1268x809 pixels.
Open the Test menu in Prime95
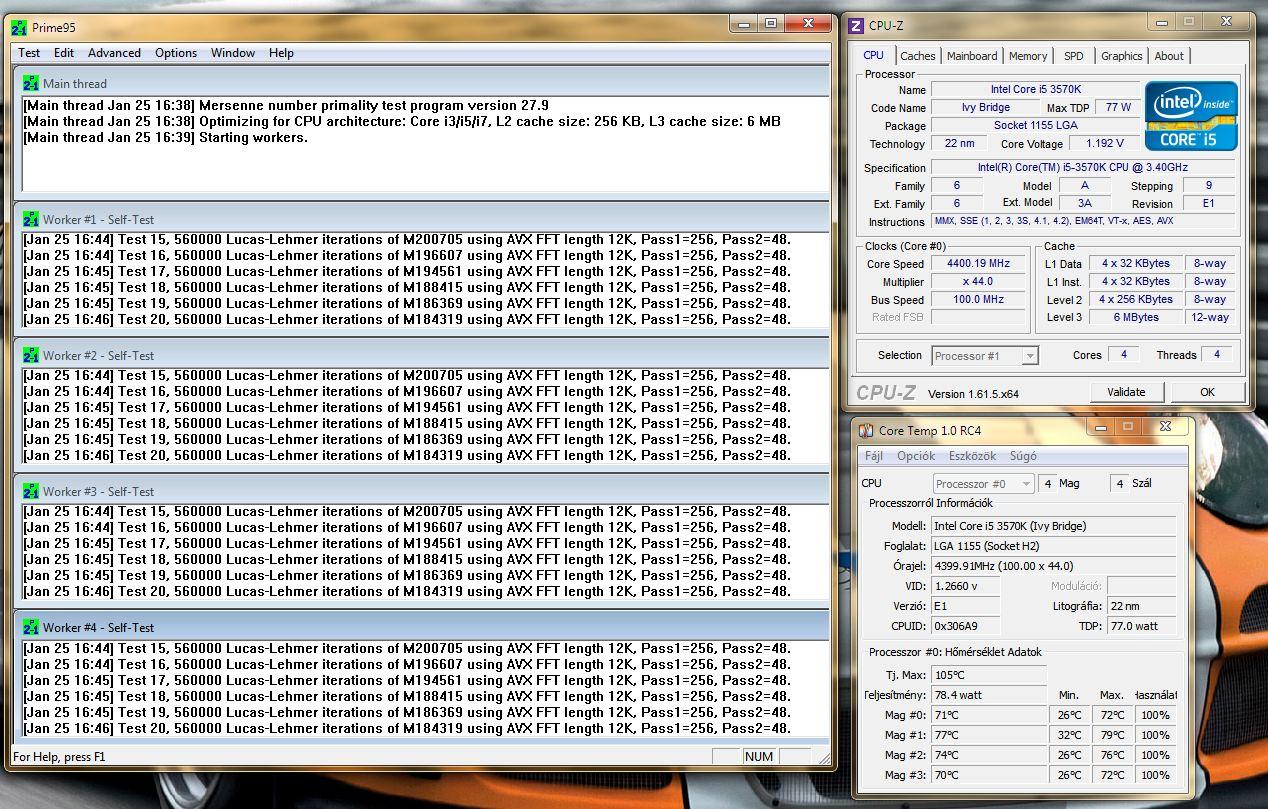point(29,53)
